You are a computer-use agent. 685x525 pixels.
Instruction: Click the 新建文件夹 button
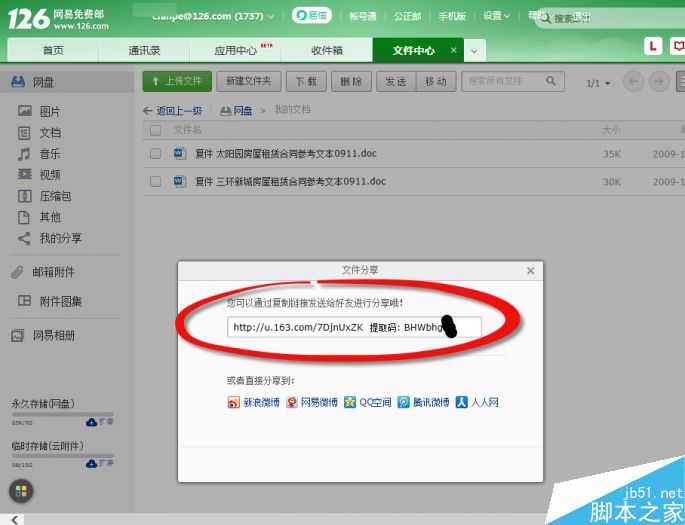click(248, 81)
